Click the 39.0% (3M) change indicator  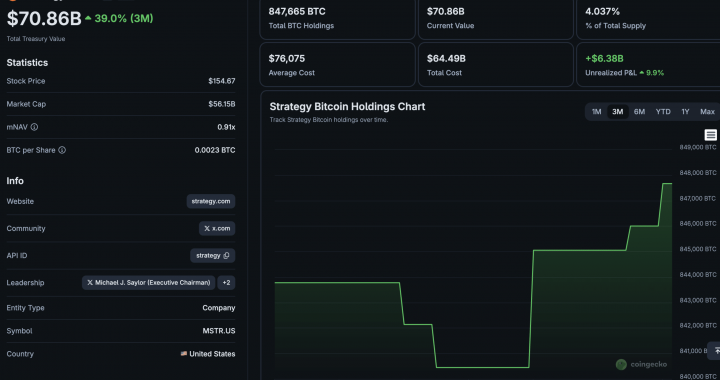click(119, 18)
